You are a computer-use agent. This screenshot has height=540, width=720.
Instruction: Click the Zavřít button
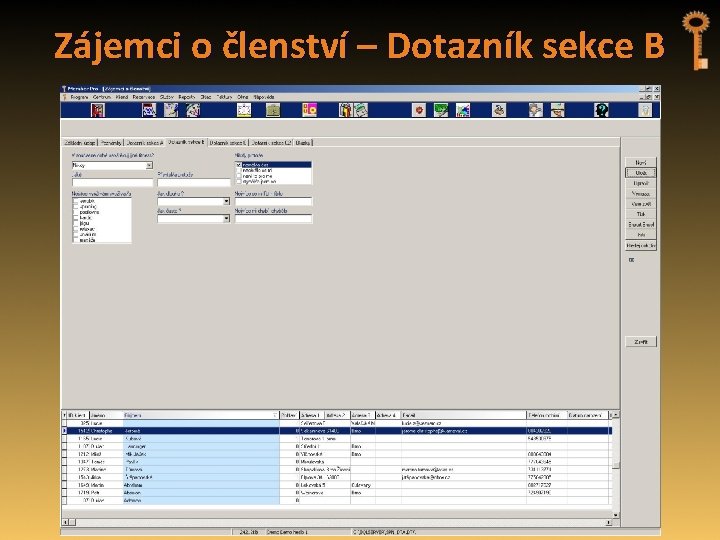pyautogui.click(x=641, y=342)
